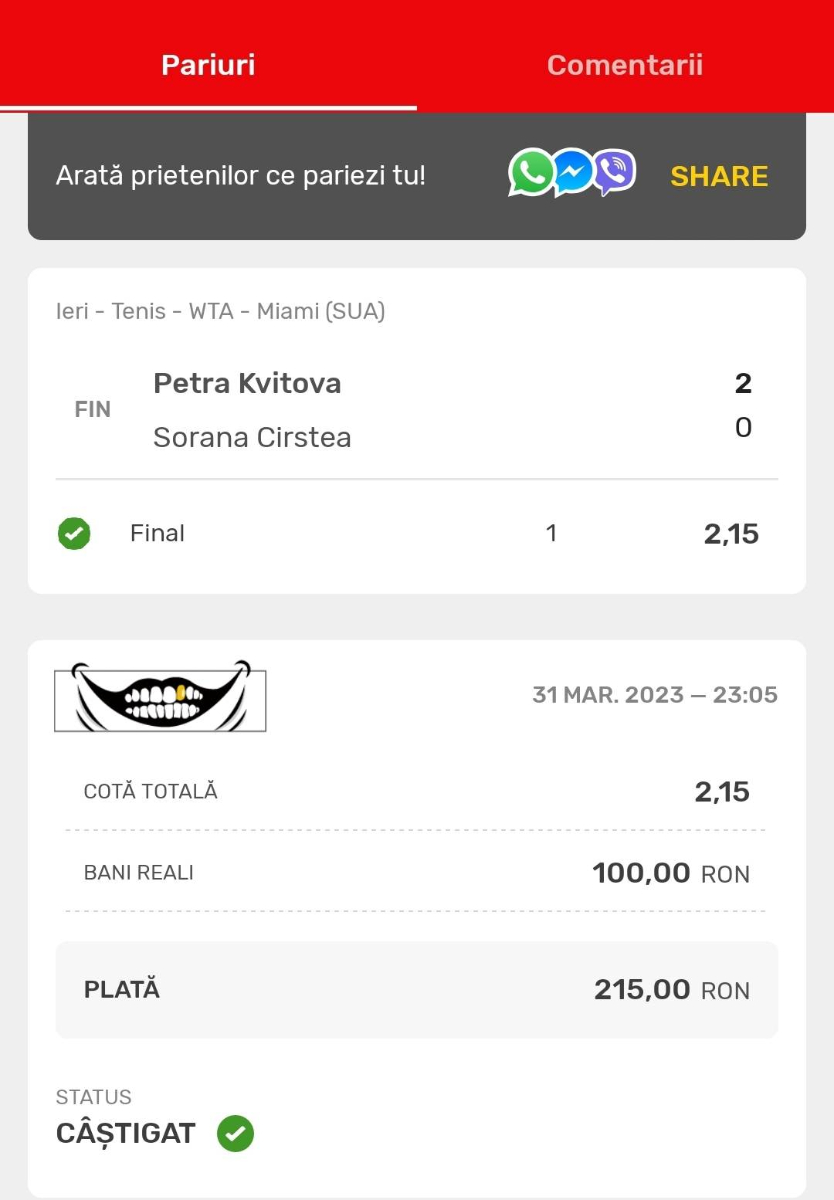Click the CÂȘTIGAT status text
834x1200 pixels.
point(126,1134)
